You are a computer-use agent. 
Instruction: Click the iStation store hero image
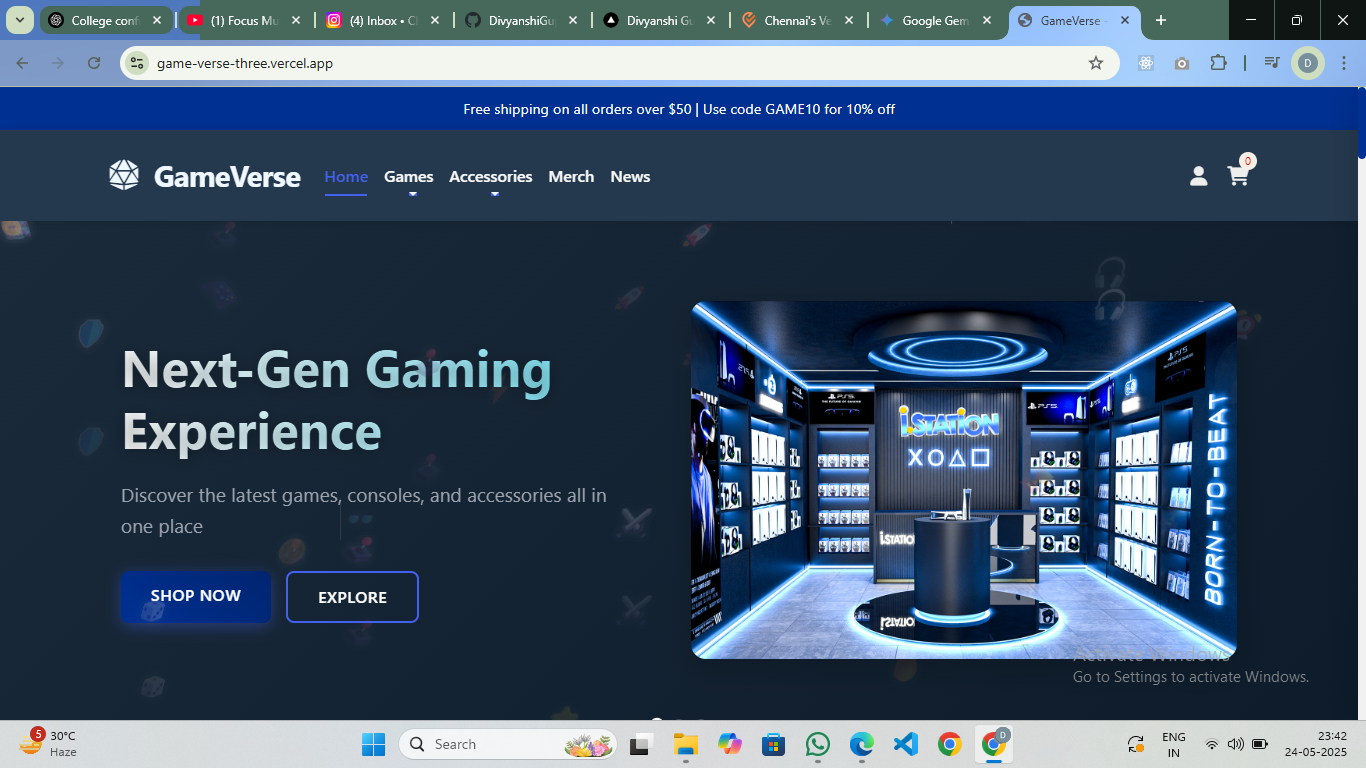pos(964,480)
